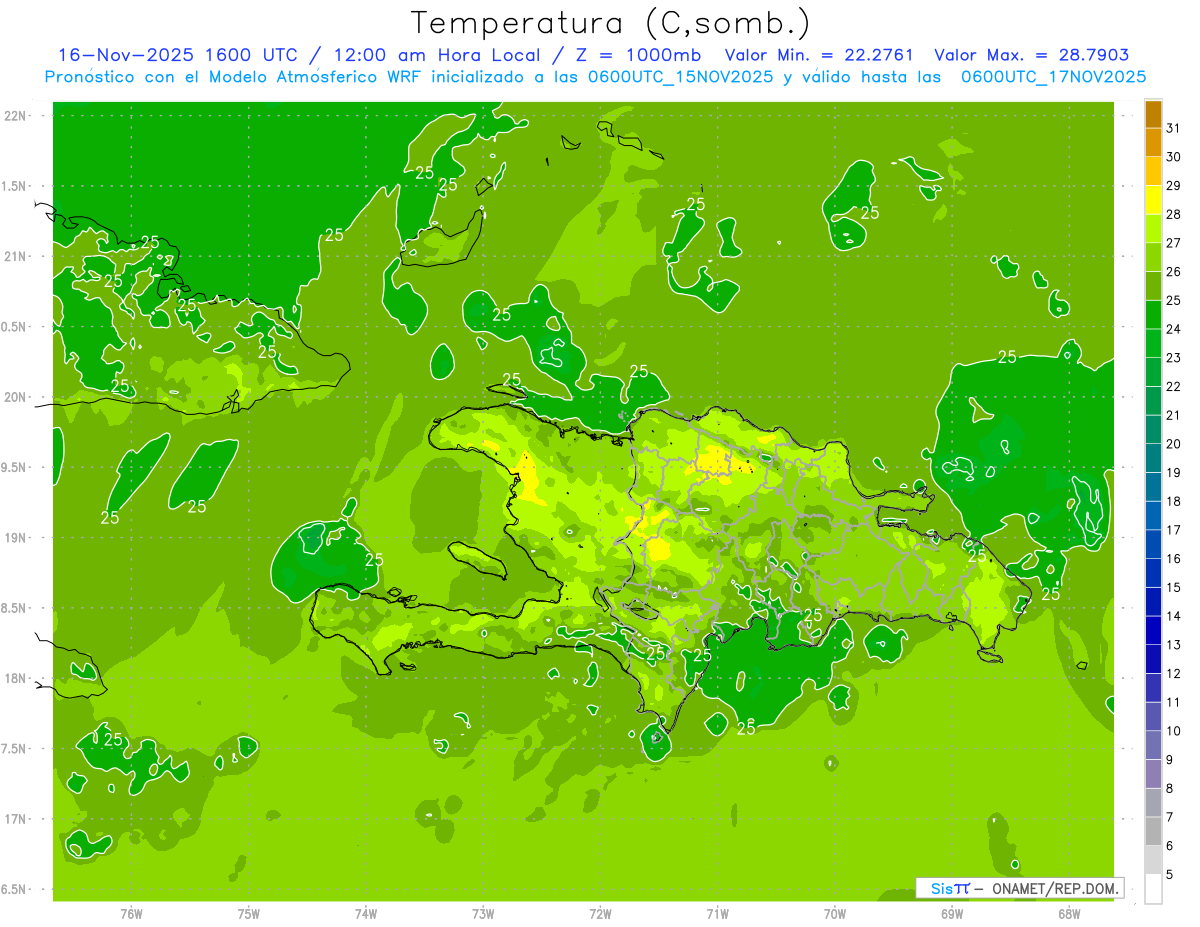Click the legend value "29"
This screenshot has height=927, width=1200.
[x=1173, y=185]
